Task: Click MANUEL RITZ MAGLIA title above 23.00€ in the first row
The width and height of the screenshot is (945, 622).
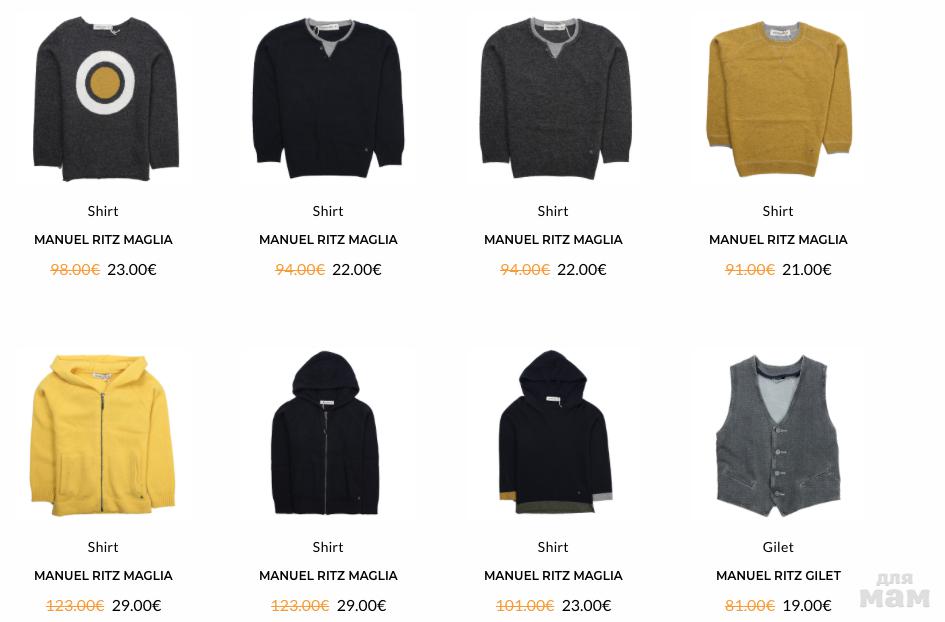Action: tap(103, 239)
